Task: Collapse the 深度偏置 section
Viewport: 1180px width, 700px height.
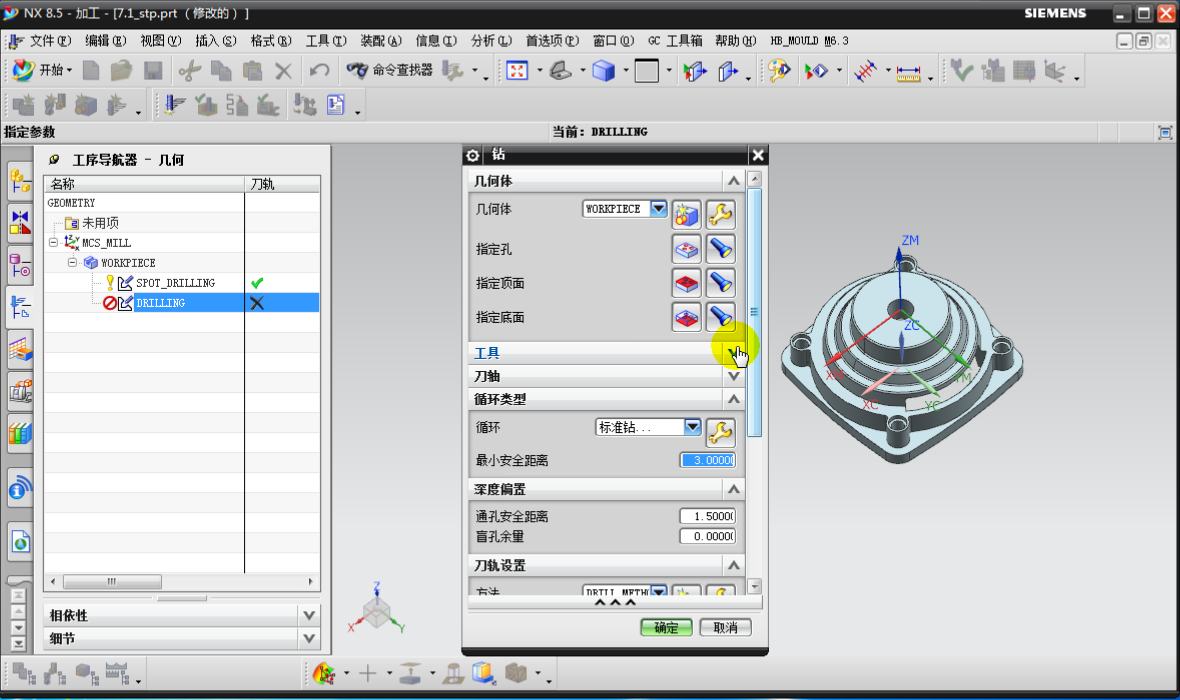Action: click(733, 490)
